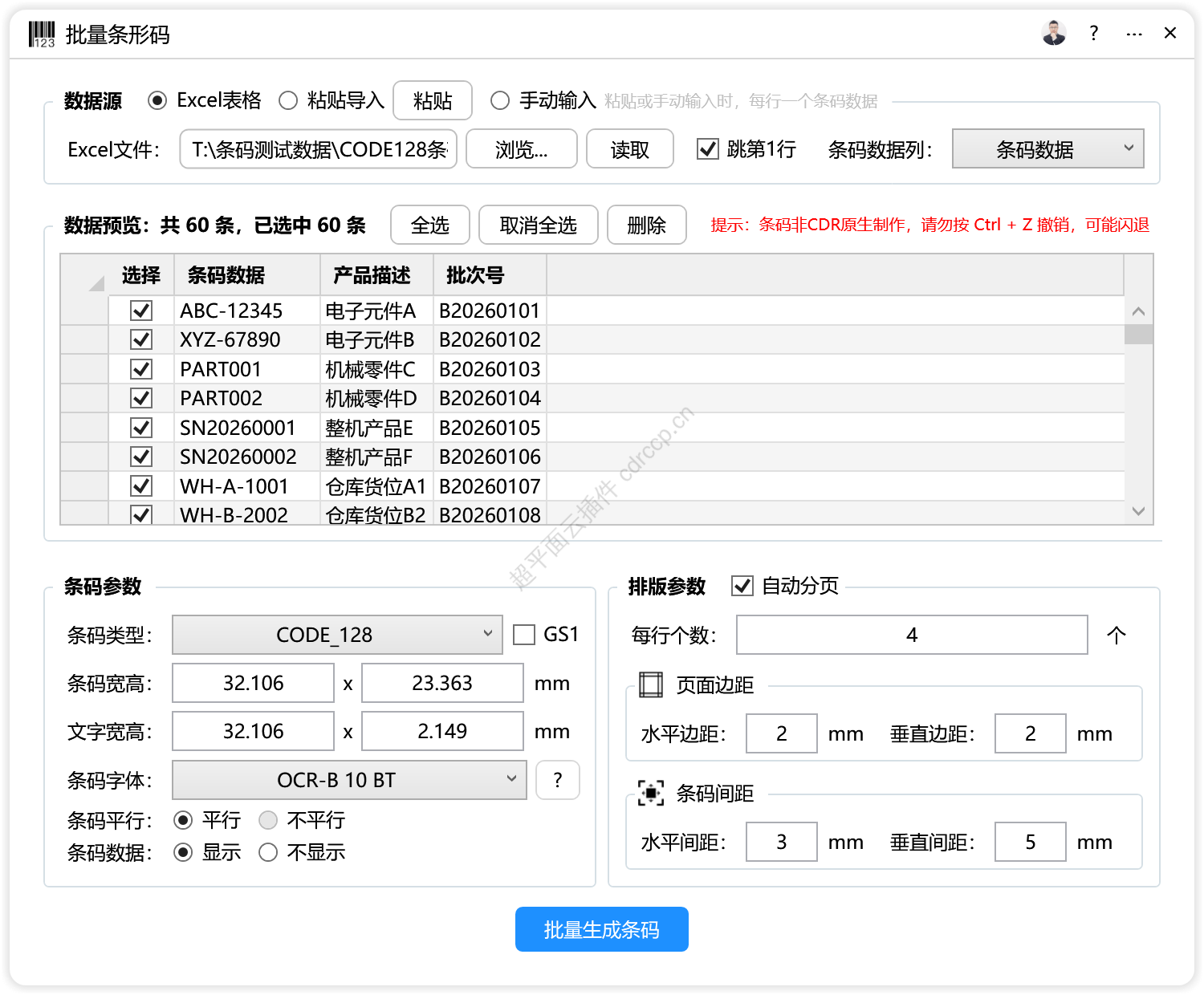Click the barcode width field 32.106

pos(254,683)
